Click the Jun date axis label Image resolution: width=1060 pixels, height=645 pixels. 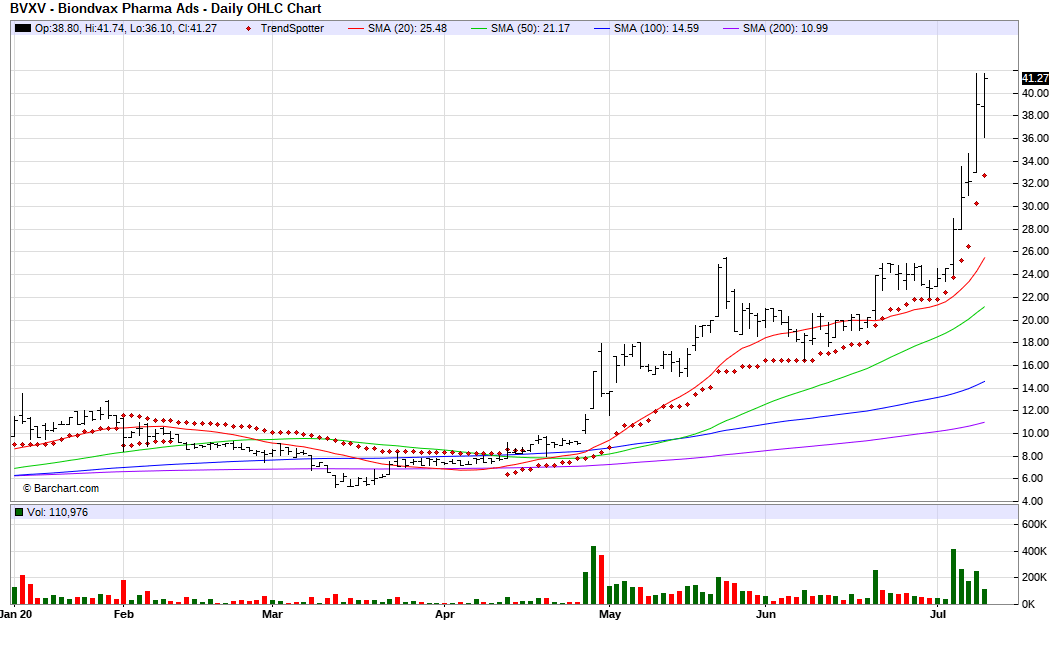pyautogui.click(x=766, y=615)
